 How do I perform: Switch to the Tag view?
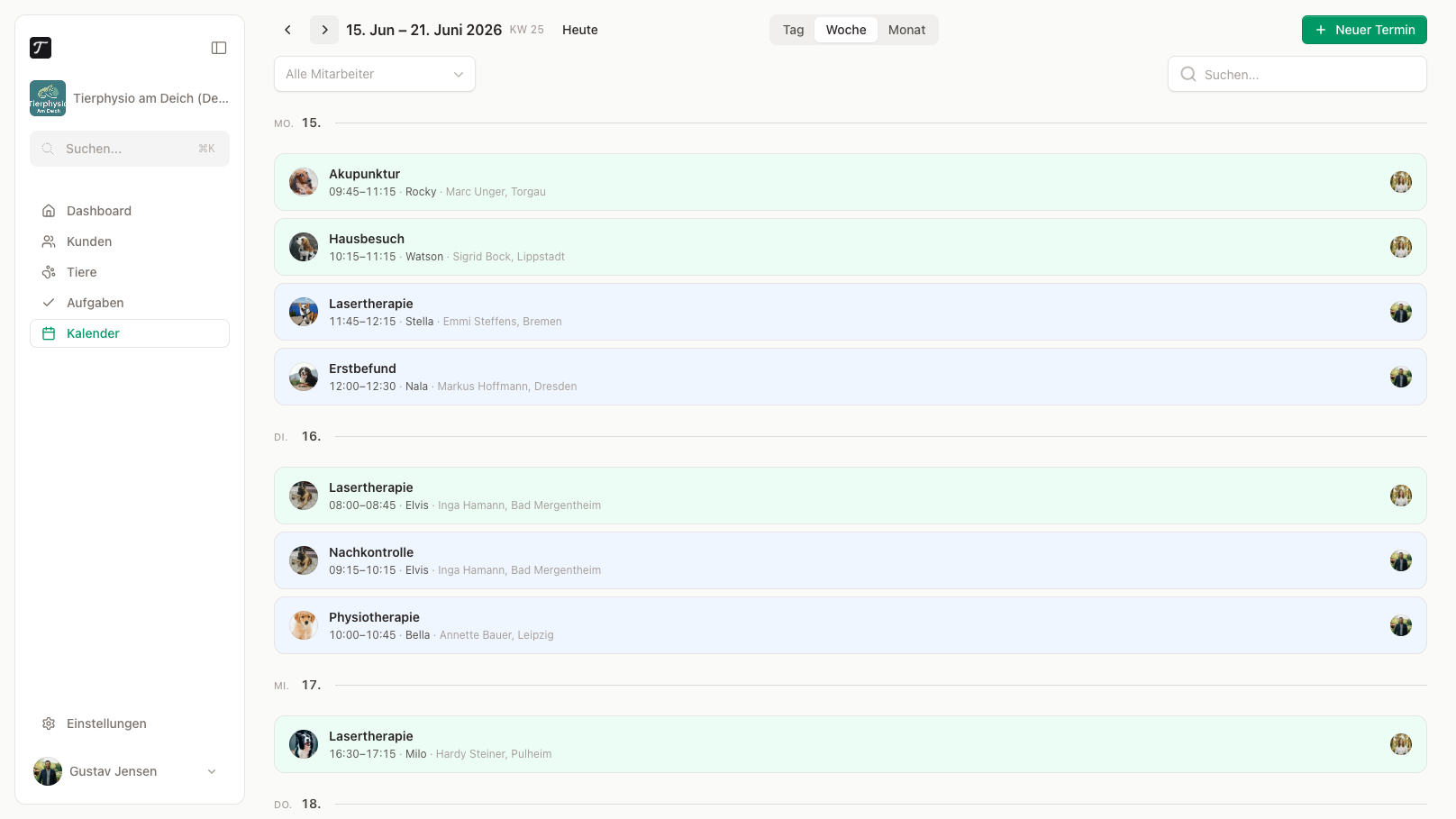click(x=793, y=30)
